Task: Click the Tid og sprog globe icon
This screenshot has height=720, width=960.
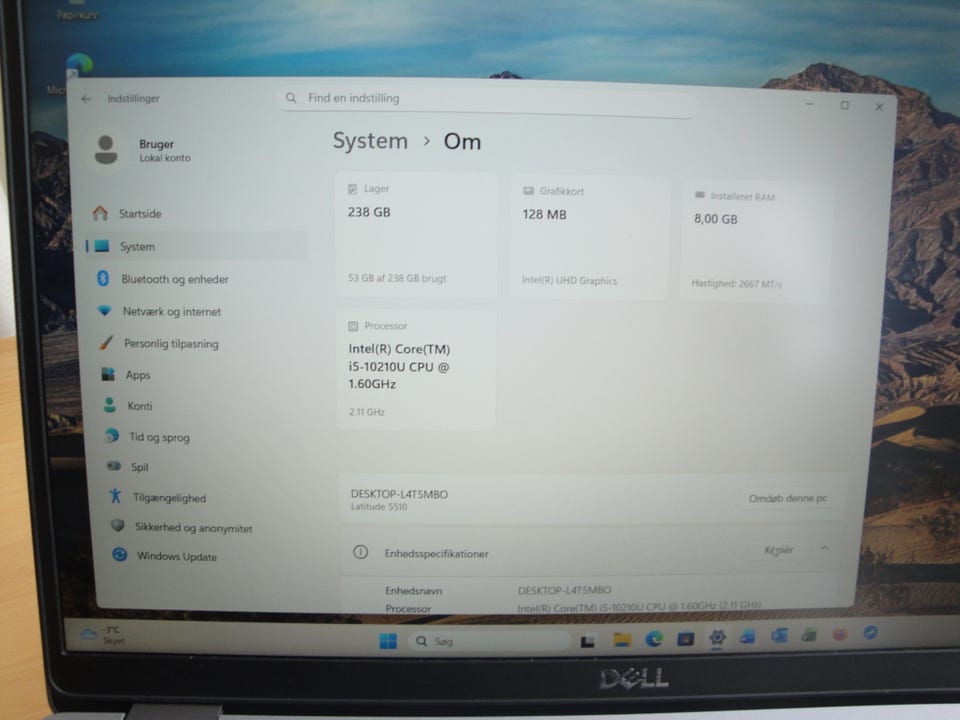Action: [112, 436]
